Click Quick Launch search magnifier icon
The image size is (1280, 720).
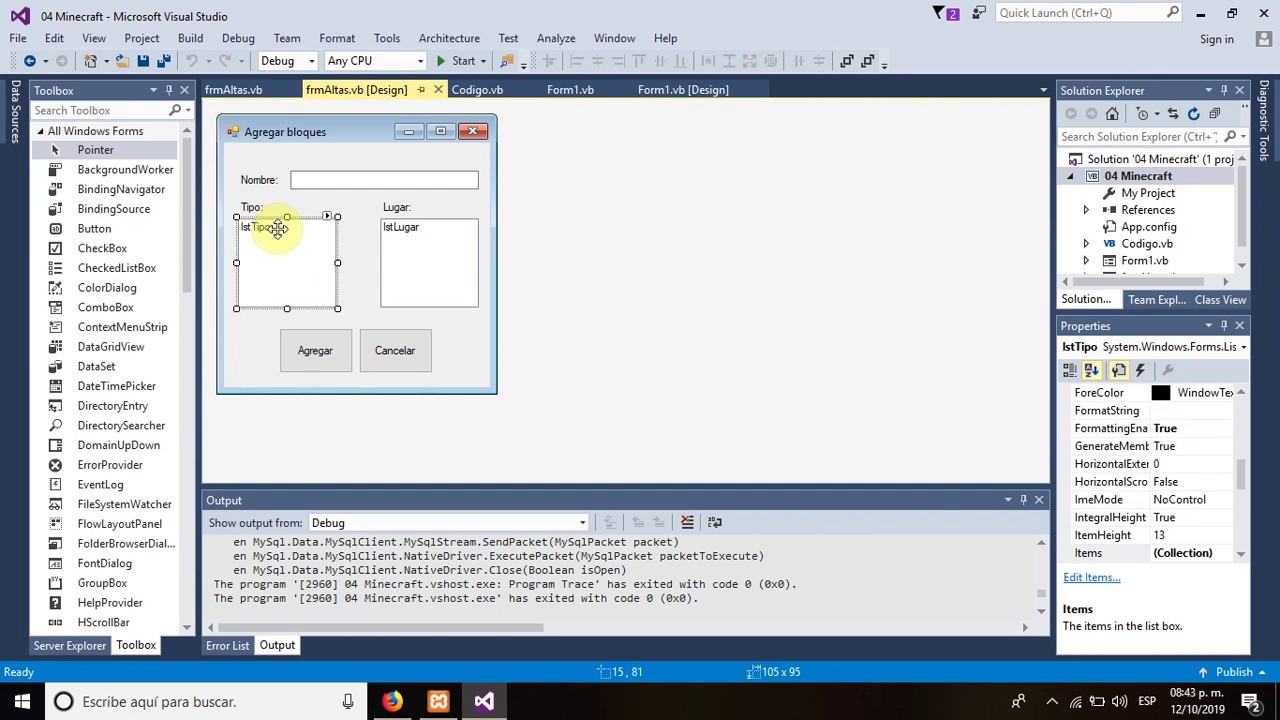1173,13
